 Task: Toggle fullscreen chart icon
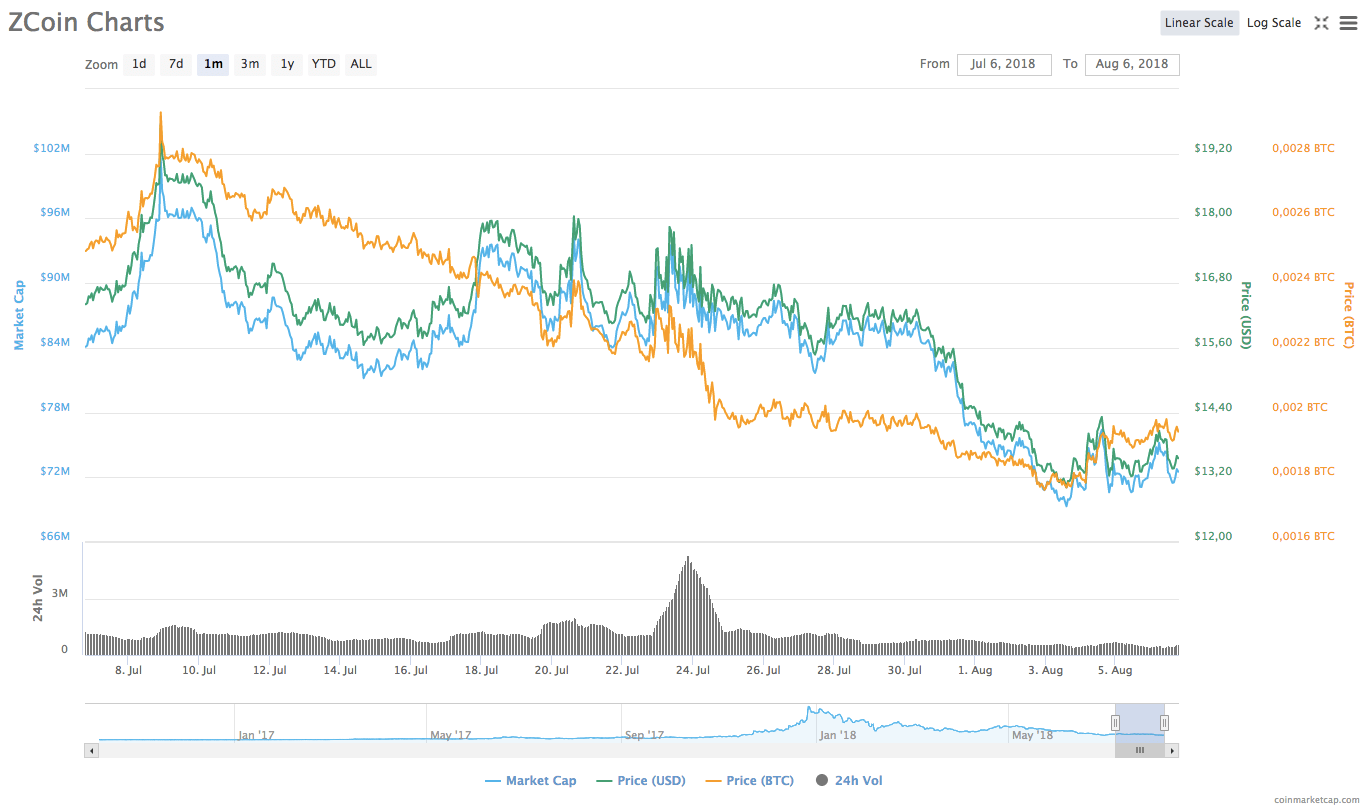pyautogui.click(x=1321, y=23)
